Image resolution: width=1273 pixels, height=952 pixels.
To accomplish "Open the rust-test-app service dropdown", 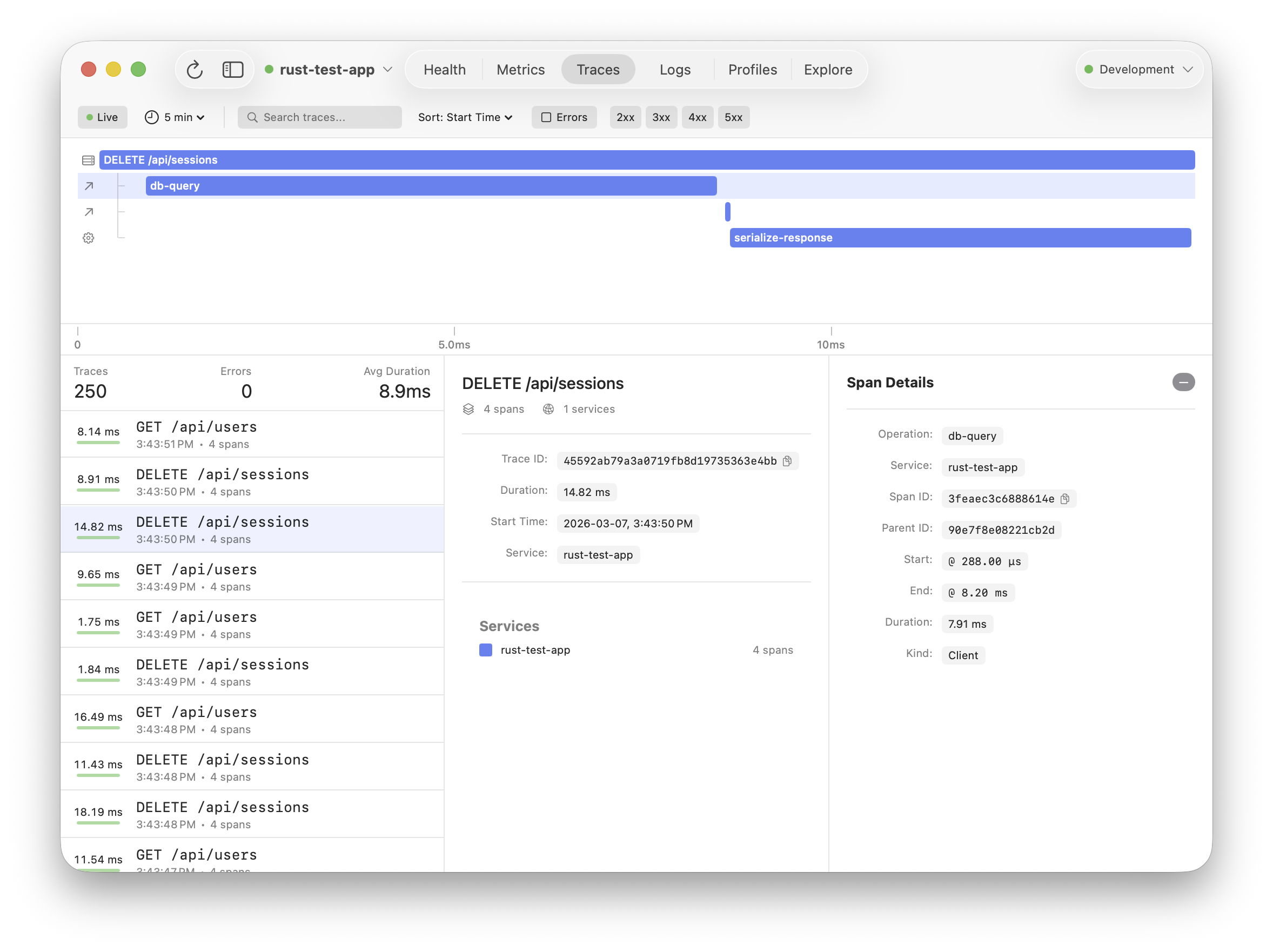I will 329,70.
